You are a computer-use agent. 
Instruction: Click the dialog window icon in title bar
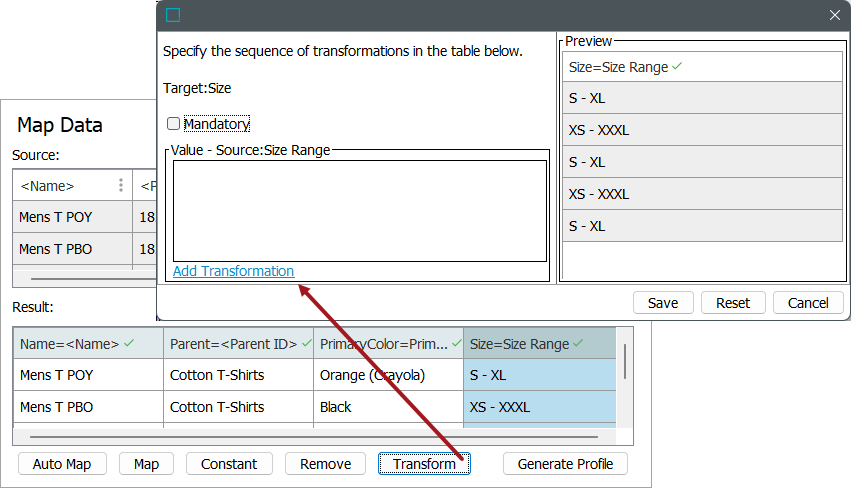173,15
